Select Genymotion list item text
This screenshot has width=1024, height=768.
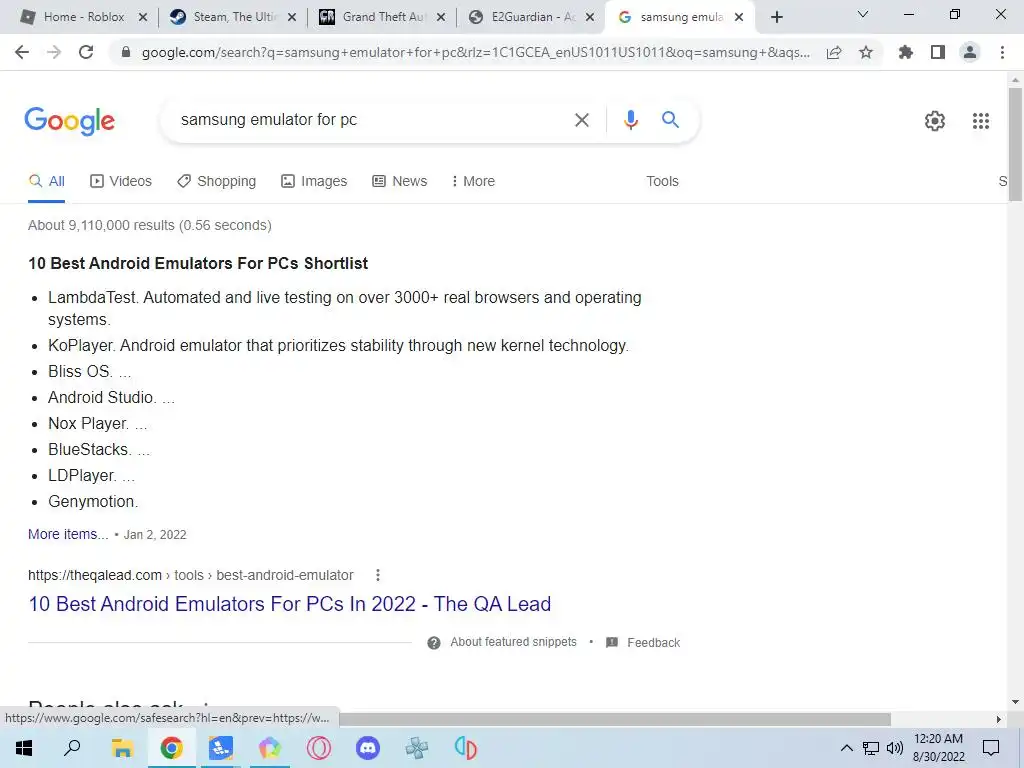[93, 502]
